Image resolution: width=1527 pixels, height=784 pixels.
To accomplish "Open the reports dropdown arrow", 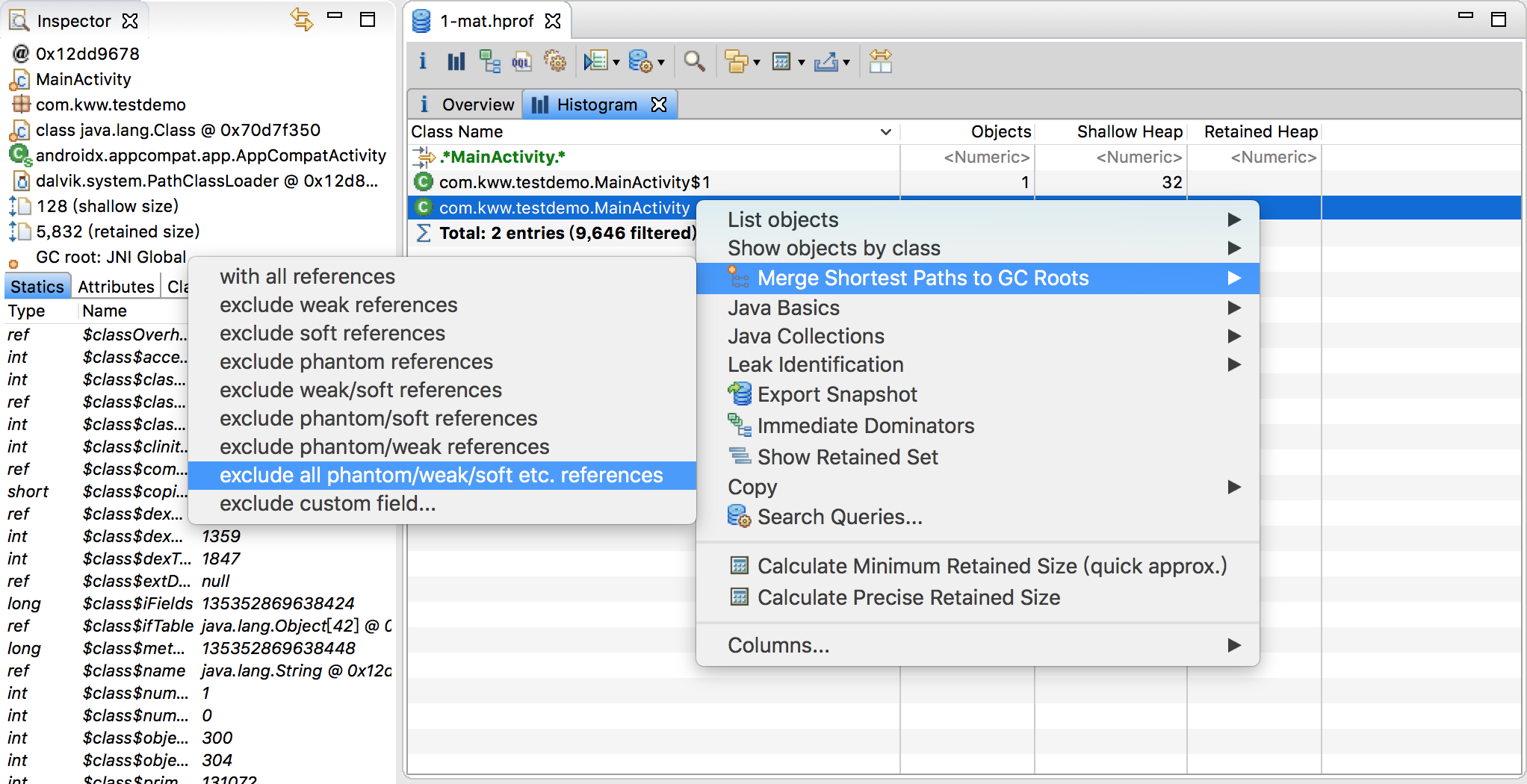I will [x=616, y=63].
